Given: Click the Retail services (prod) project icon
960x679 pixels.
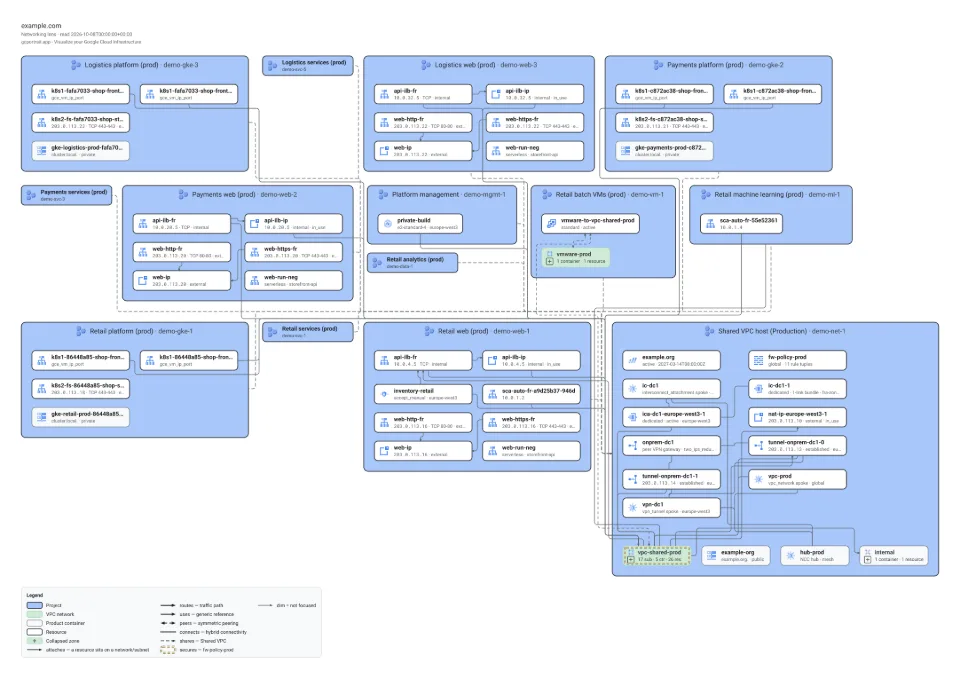Looking at the screenshot, I should [272, 332].
